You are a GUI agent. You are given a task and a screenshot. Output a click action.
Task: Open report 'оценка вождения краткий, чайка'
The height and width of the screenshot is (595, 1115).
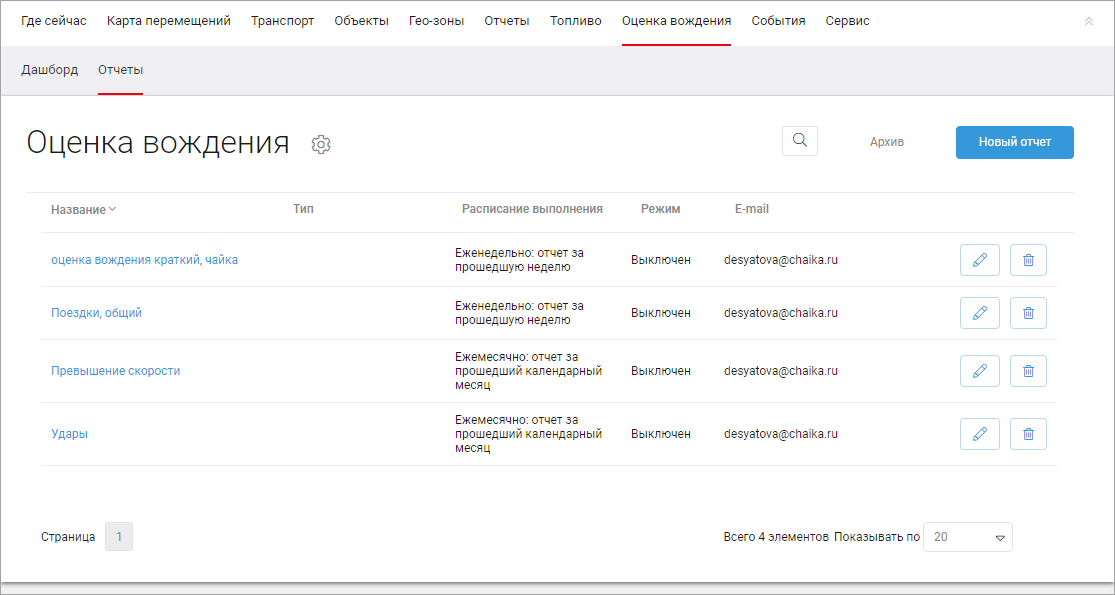144,260
